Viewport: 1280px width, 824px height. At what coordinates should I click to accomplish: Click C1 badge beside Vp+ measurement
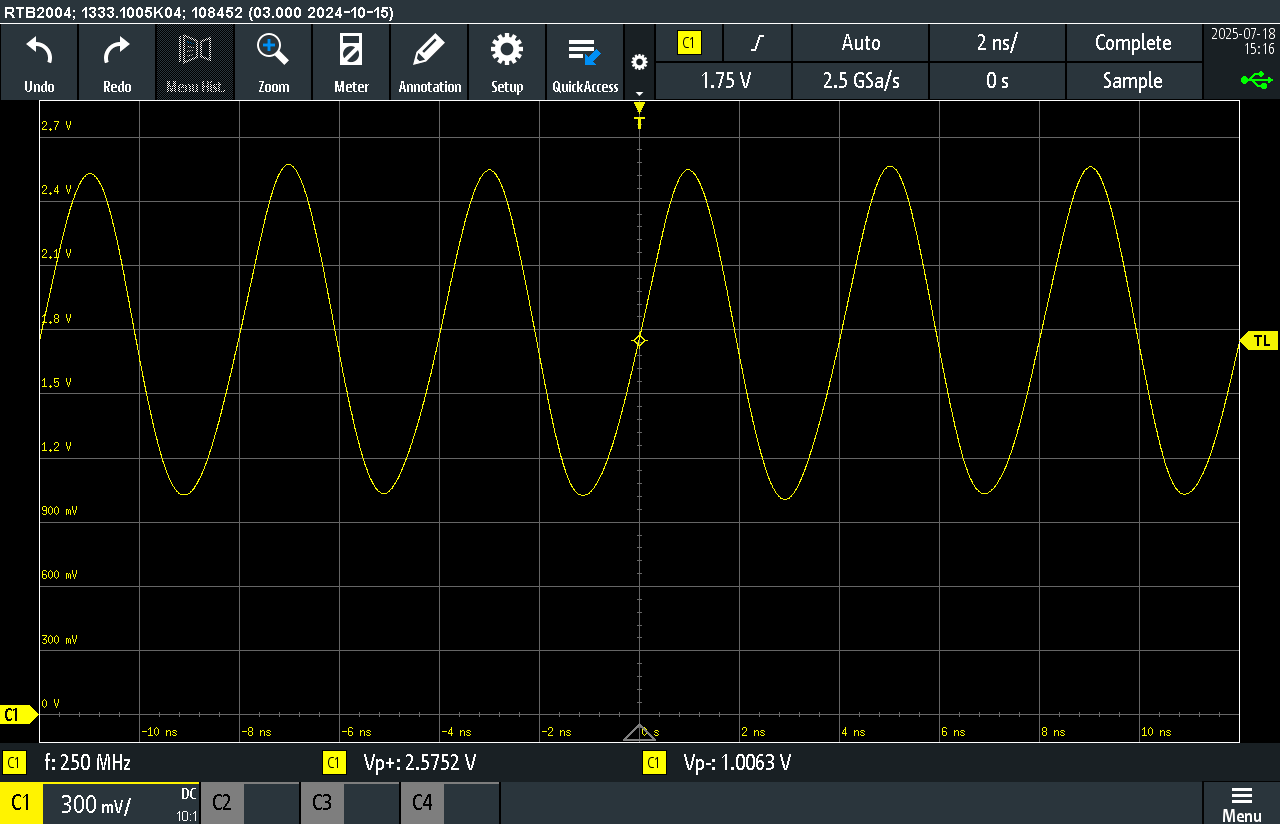334,763
